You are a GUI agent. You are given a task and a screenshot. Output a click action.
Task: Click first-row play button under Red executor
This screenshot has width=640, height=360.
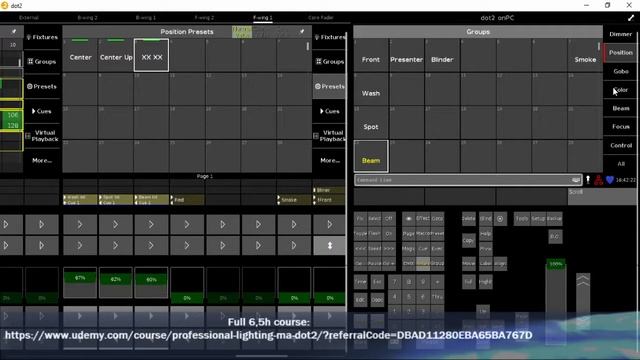coord(187,224)
